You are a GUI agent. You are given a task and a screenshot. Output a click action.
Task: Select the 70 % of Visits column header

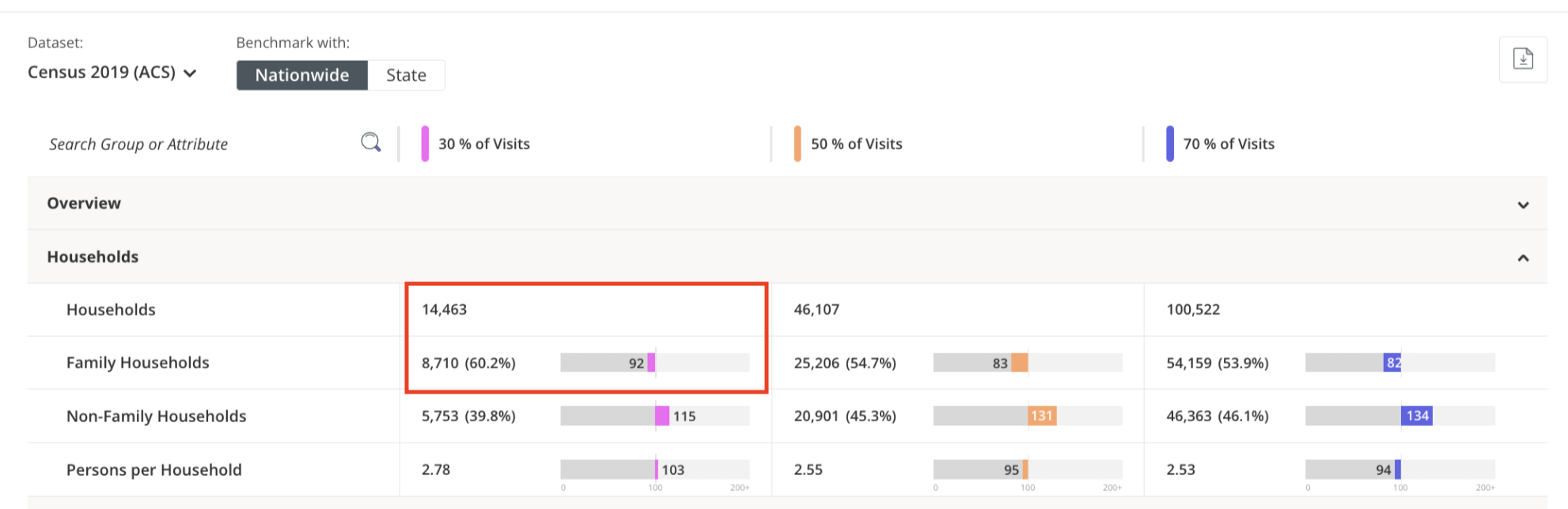[1229, 144]
